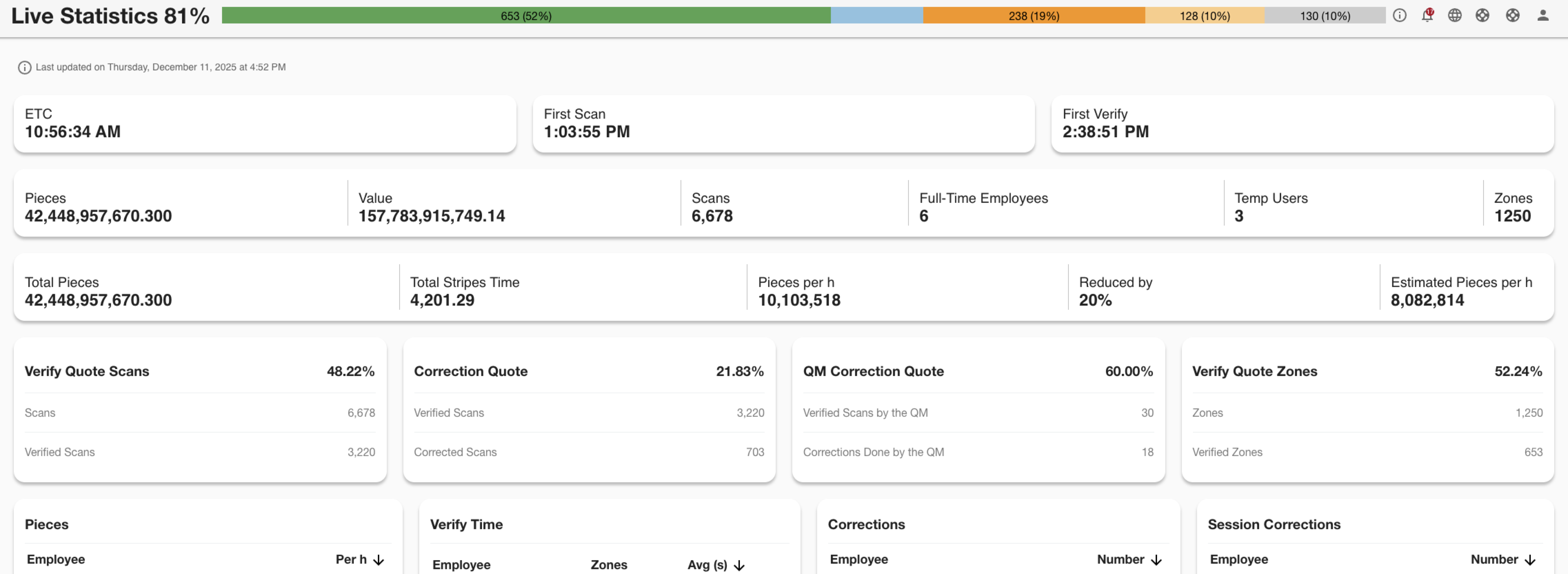Click the lifebuoy icon next to the globe
1568x574 pixels.
(x=1482, y=16)
